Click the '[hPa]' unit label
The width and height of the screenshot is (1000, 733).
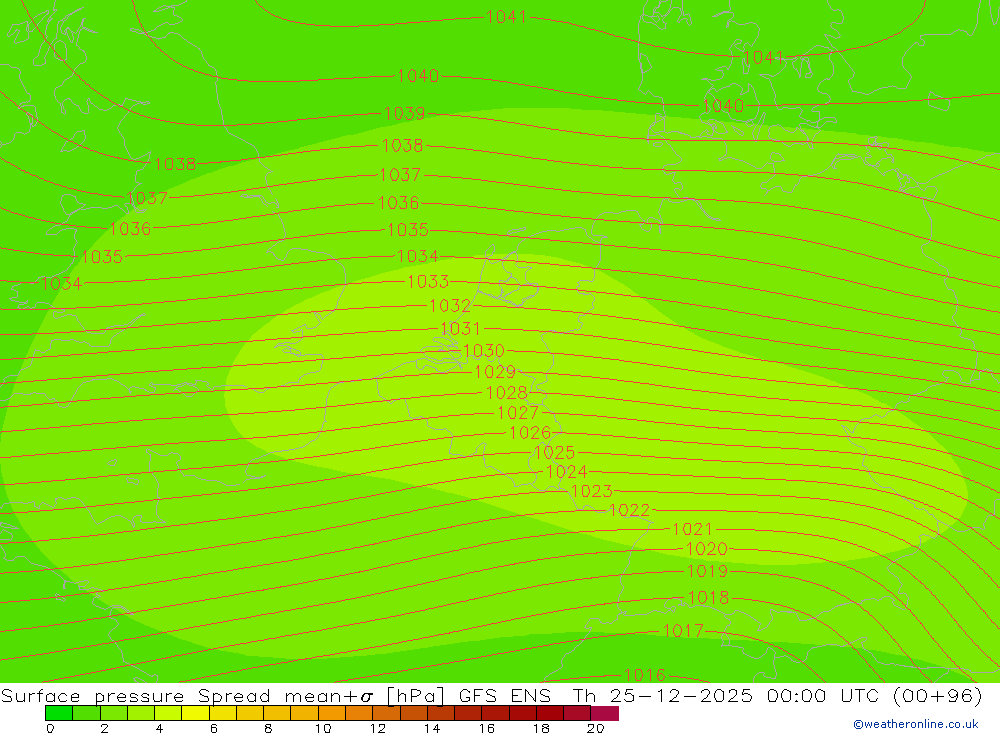pos(415,695)
